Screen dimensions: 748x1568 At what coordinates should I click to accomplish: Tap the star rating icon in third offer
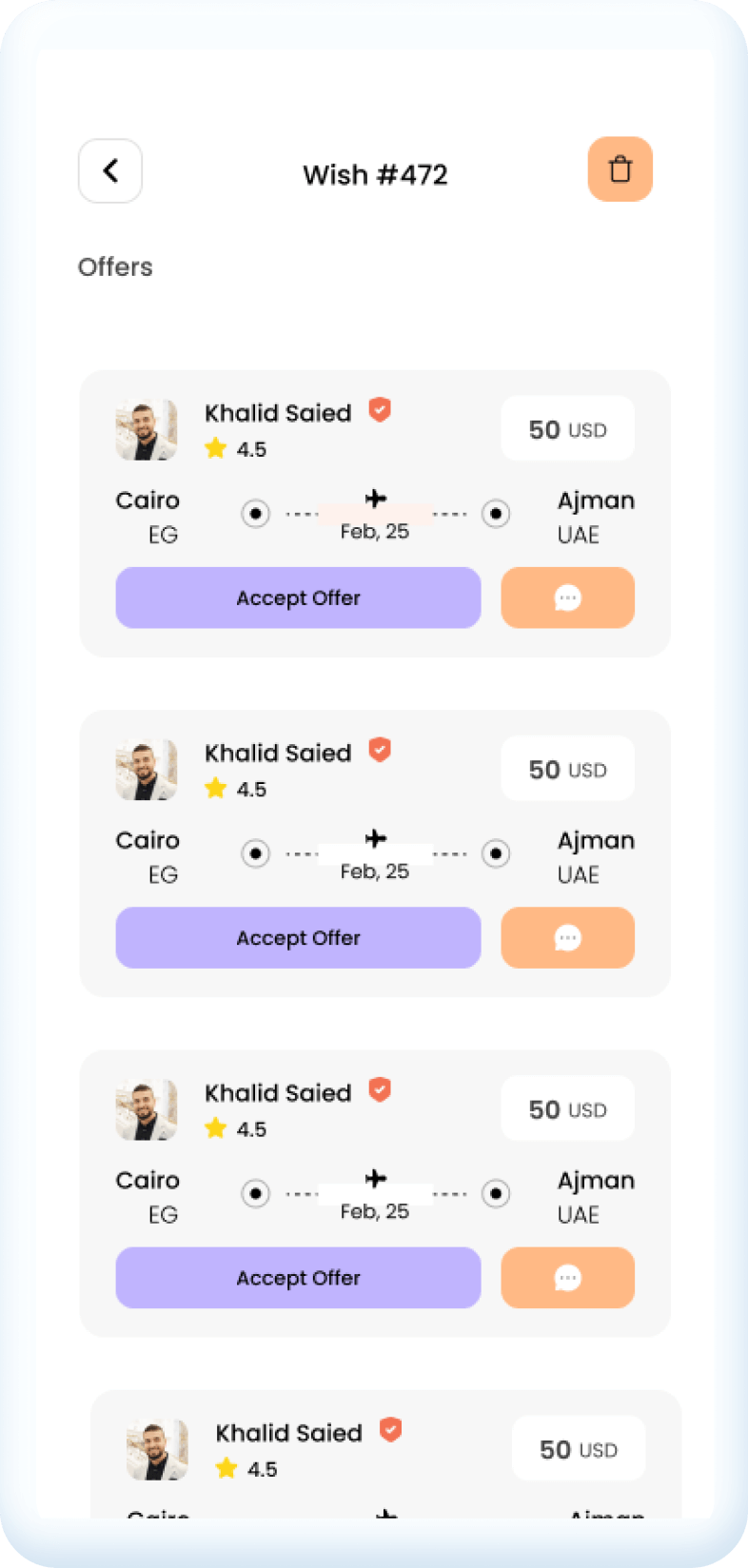coord(216,1128)
